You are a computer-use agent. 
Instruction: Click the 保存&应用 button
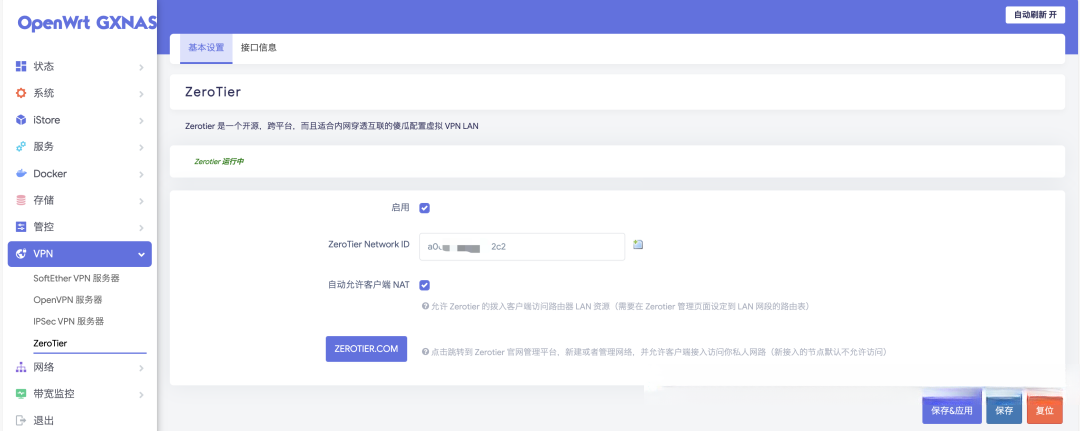951,410
